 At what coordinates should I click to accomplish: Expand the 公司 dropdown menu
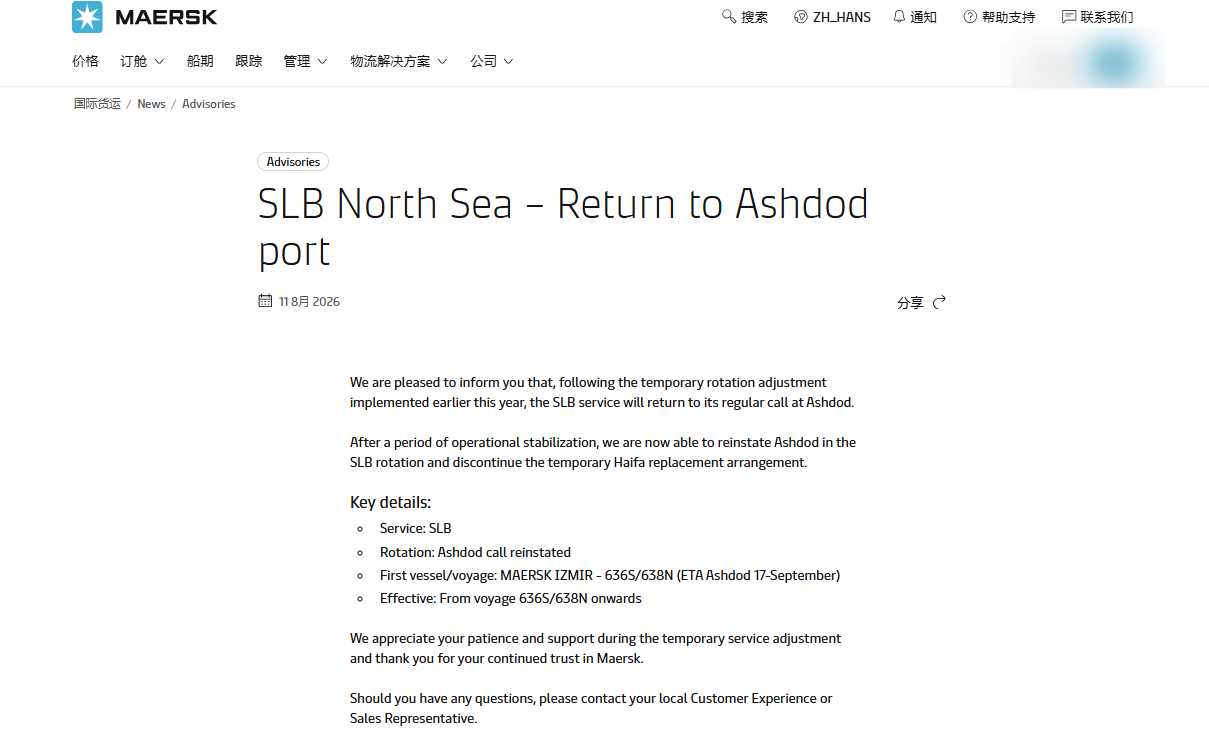pos(492,61)
